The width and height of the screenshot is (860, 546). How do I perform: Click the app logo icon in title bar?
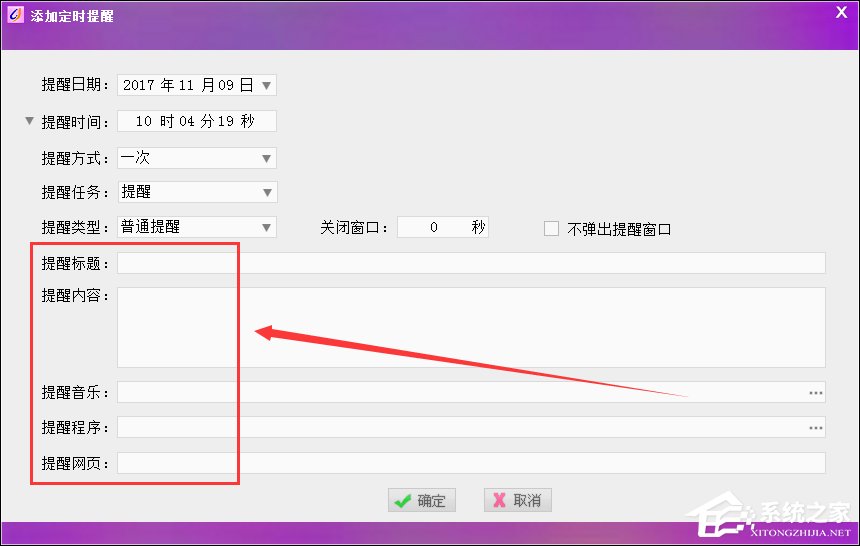coord(15,15)
